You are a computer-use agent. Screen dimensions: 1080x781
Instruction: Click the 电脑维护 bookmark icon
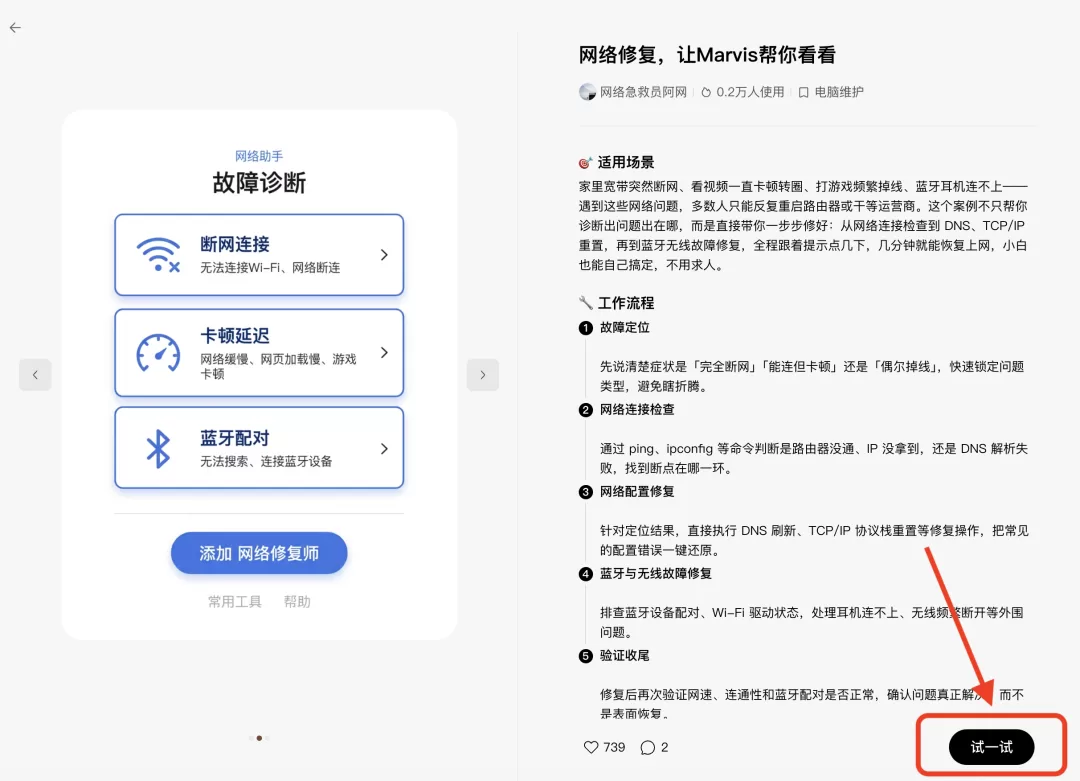tap(803, 92)
